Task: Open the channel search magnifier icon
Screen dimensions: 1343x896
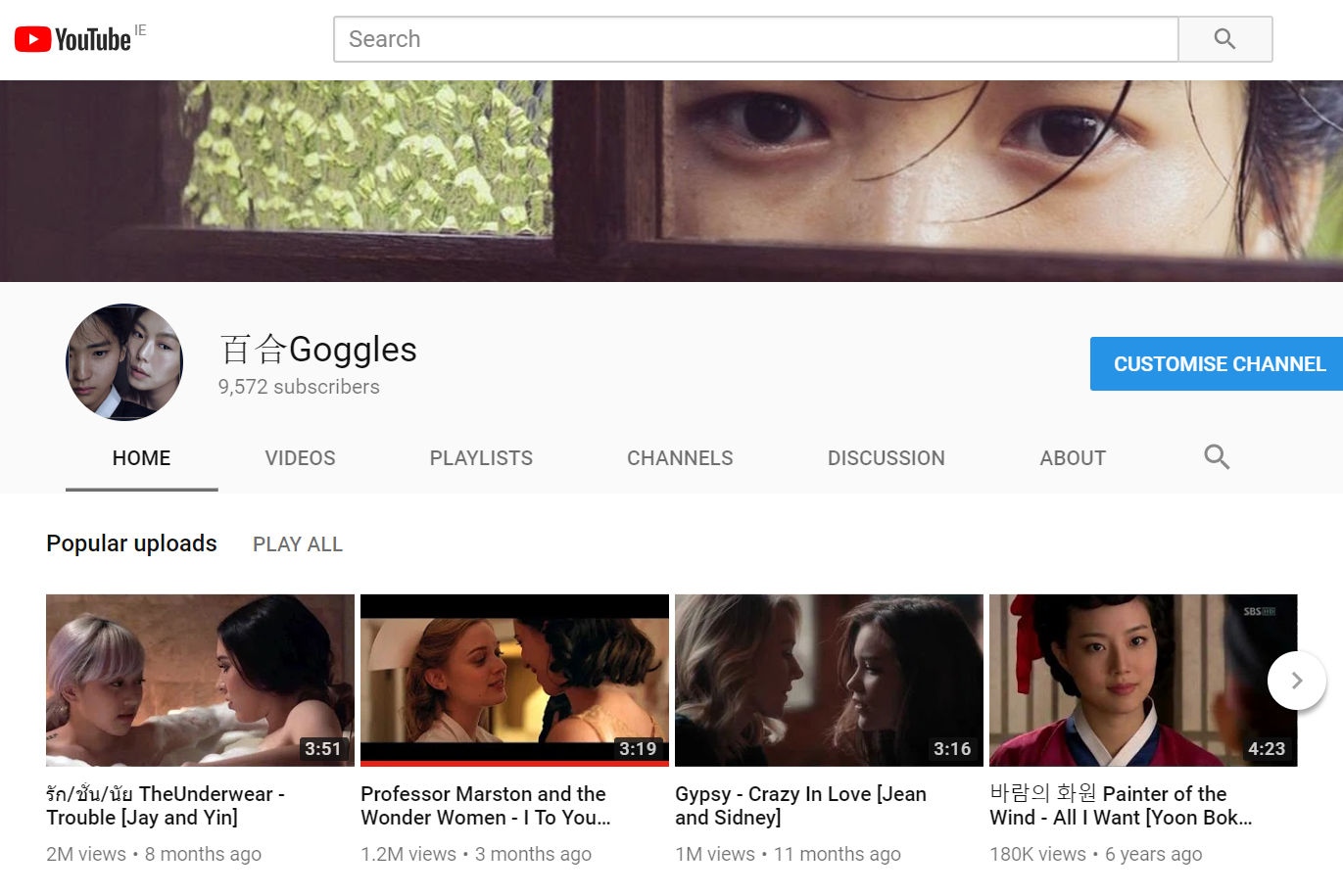Action: [1217, 457]
